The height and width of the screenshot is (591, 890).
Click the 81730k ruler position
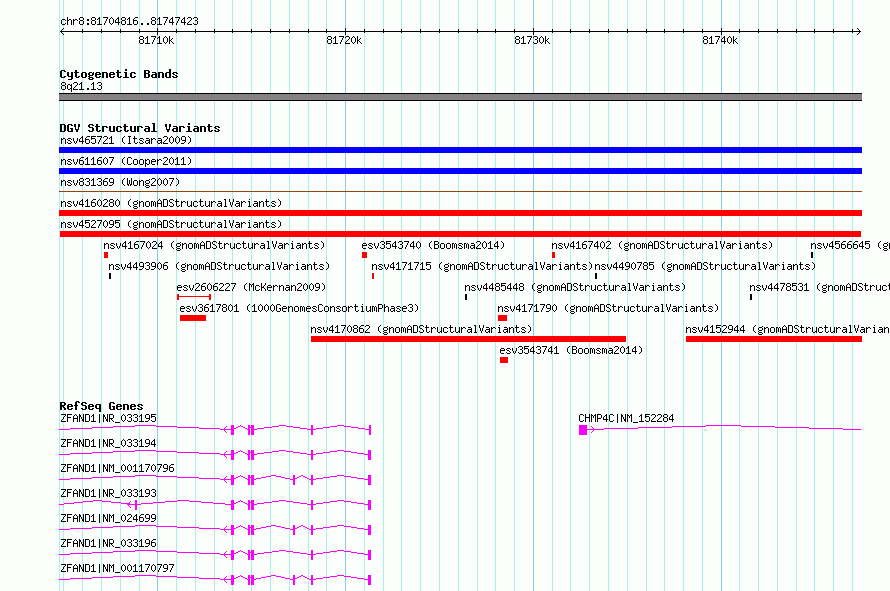(x=532, y=40)
